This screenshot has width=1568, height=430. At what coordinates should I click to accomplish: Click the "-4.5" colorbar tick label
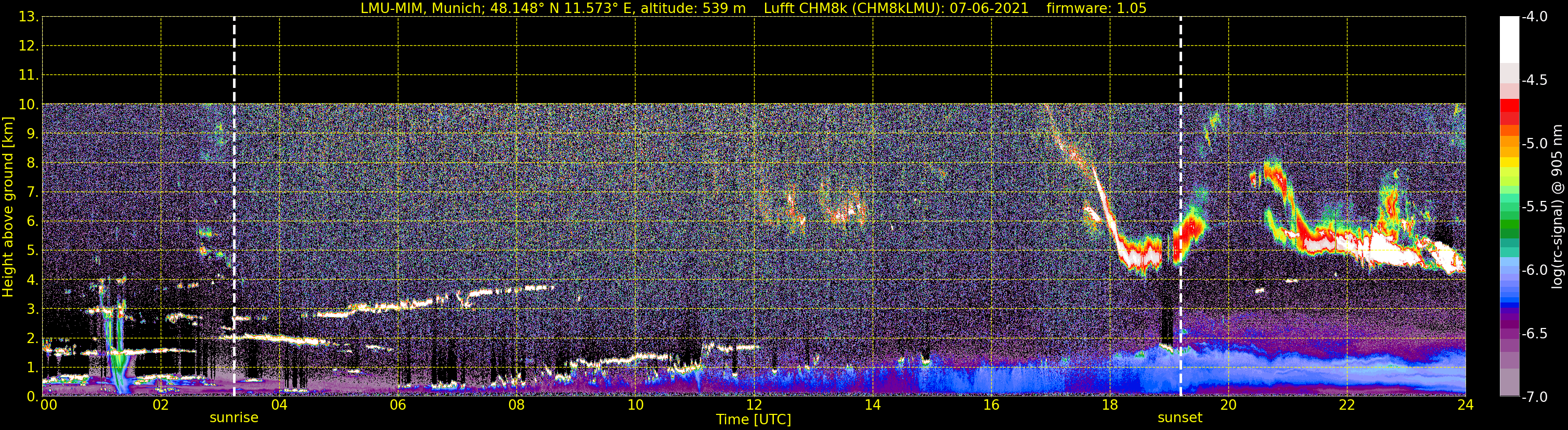(x=1534, y=80)
